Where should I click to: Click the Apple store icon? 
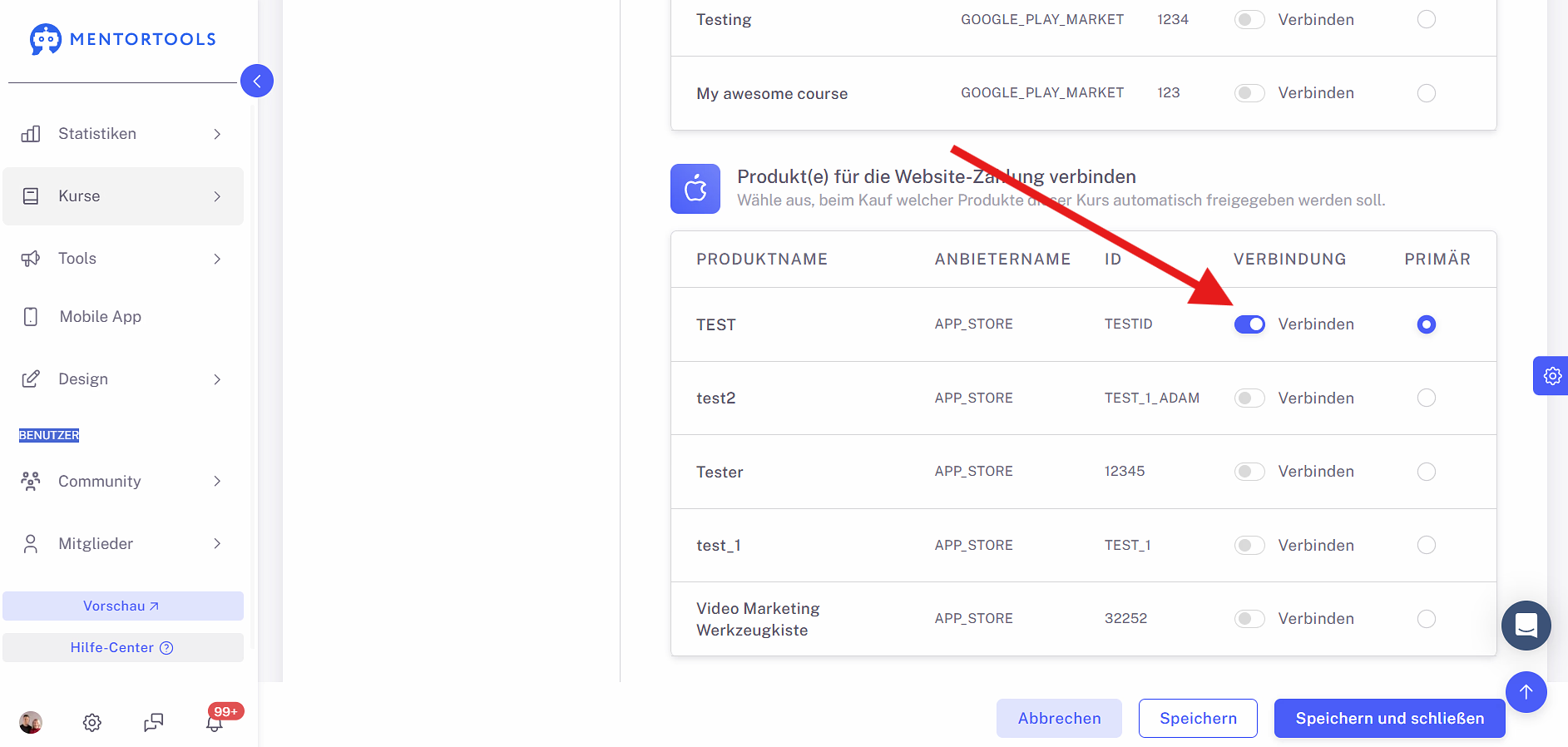tap(695, 189)
